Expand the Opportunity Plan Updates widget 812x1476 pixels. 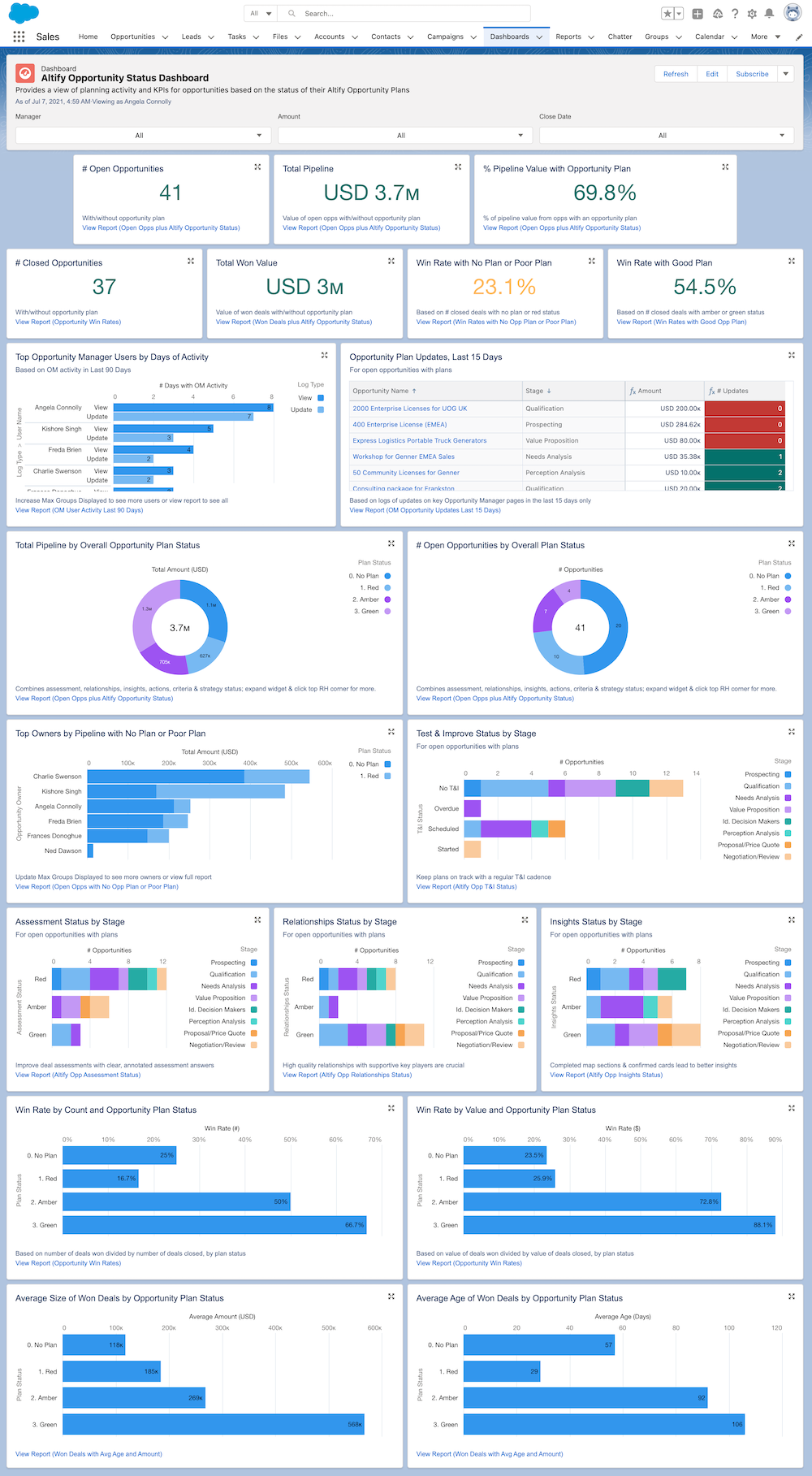click(792, 355)
